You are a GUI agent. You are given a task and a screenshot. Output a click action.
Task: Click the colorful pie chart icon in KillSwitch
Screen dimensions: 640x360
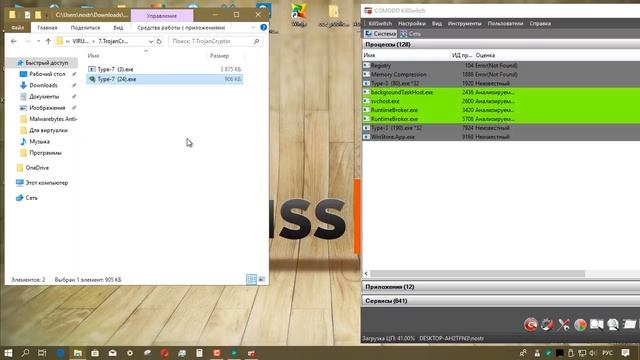[x=580, y=324]
